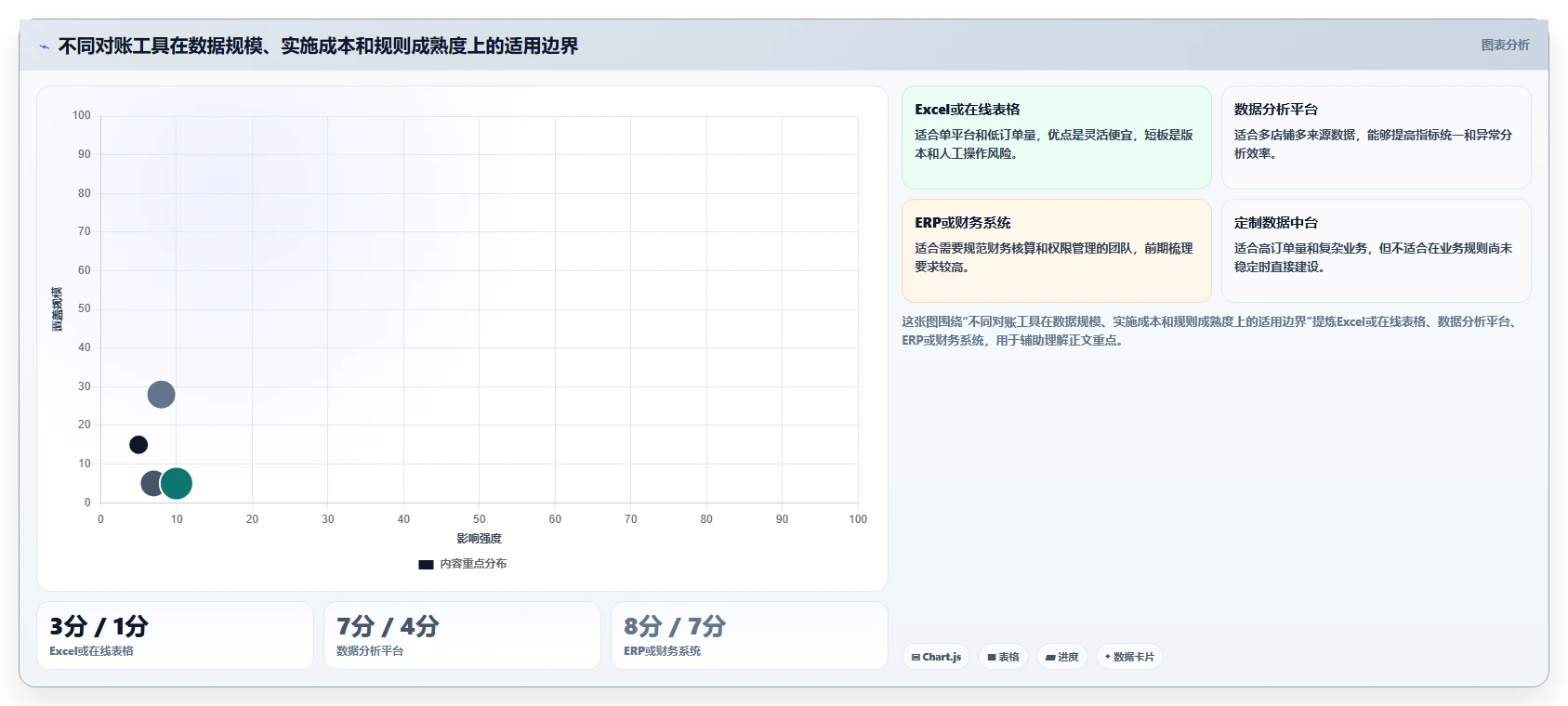Viewport: 1568px width, 706px height.
Task: Click the ERP或财务系统 label under 8分 / 7分
Action: [662, 651]
